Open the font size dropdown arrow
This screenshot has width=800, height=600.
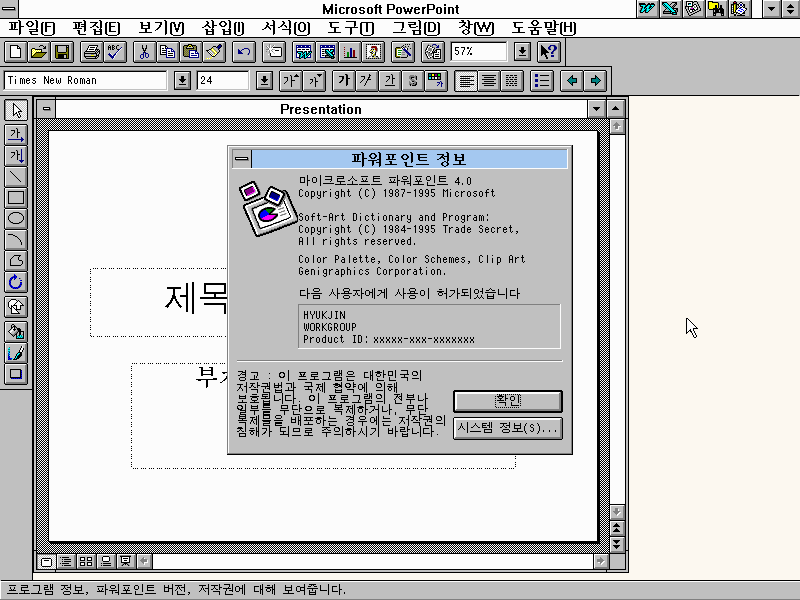pyautogui.click(x=264, y=81)
